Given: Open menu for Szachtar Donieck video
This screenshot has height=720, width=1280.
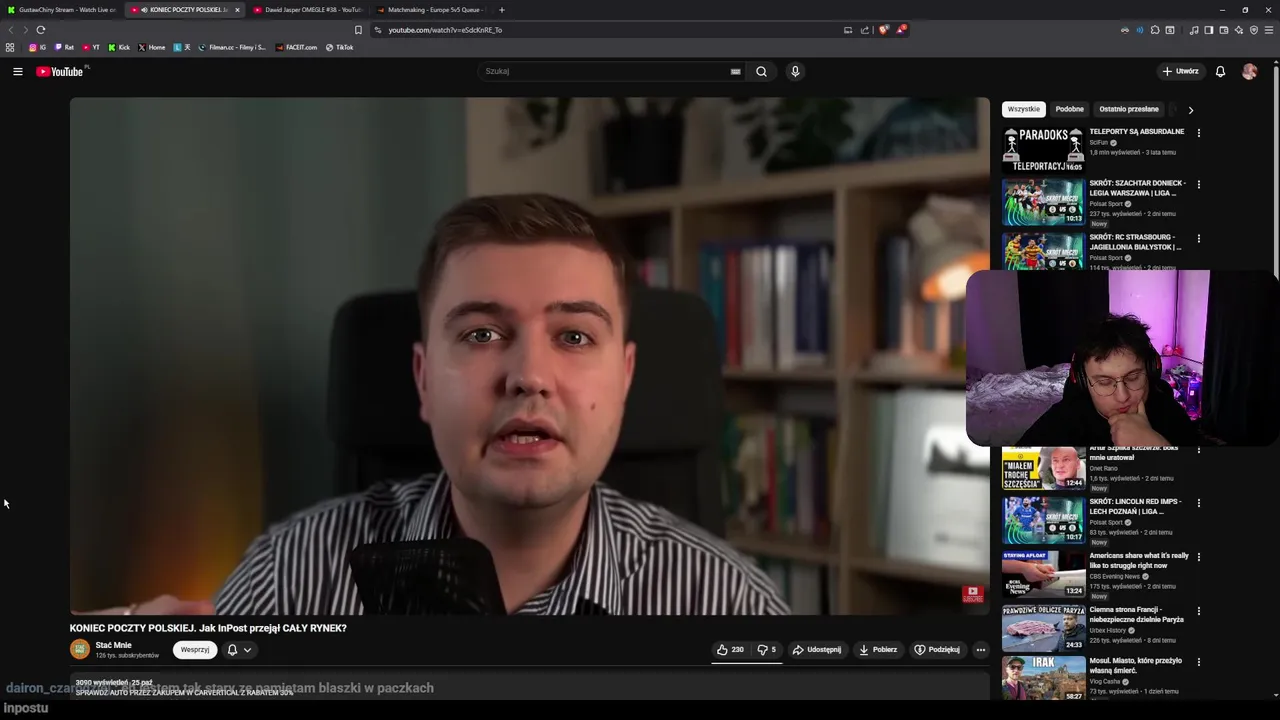Looking at the screenshot, I should (1198, 184).
